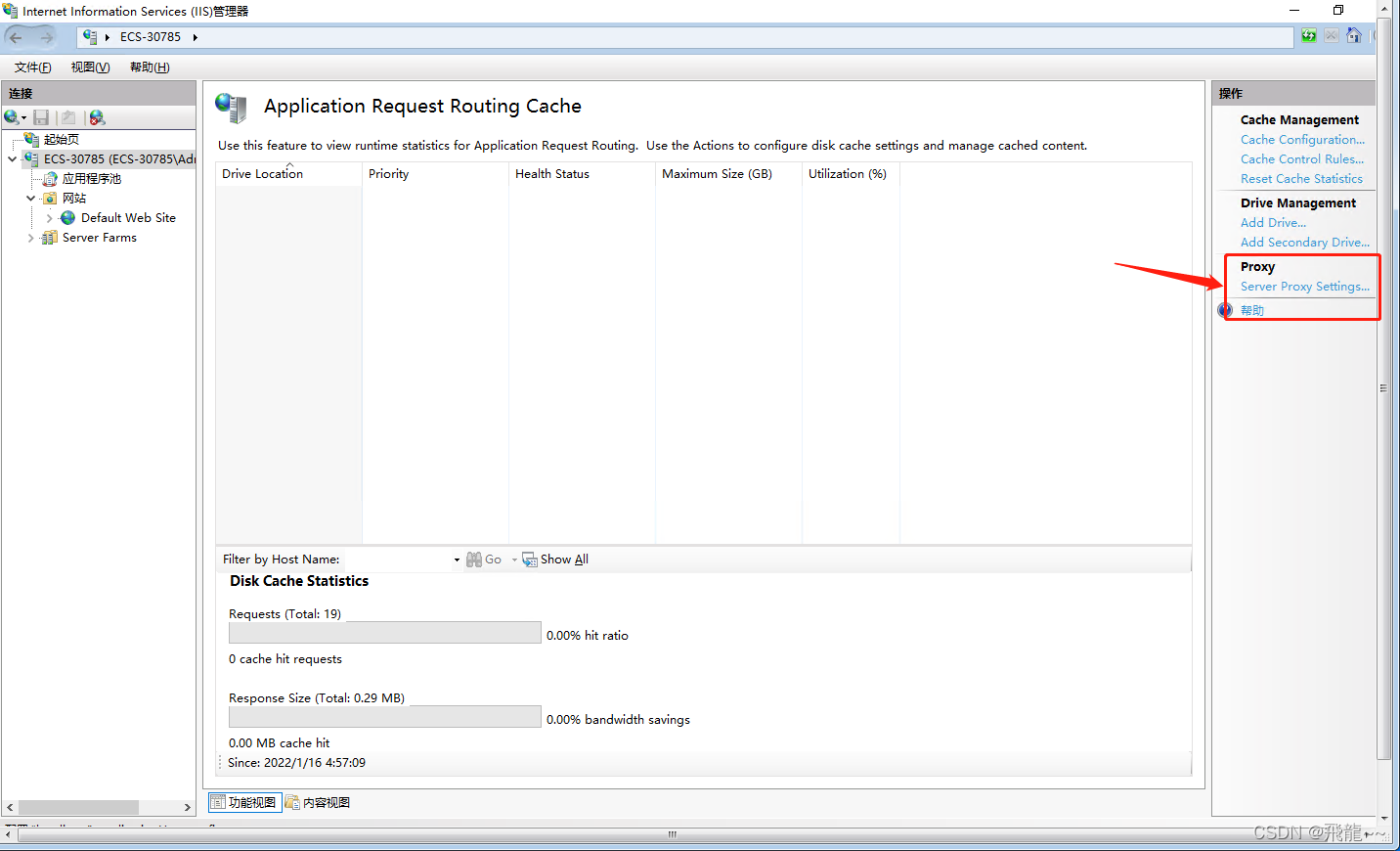Select ECS-30785 server in the tree
1400x851 pixels.
pos(119,158)
